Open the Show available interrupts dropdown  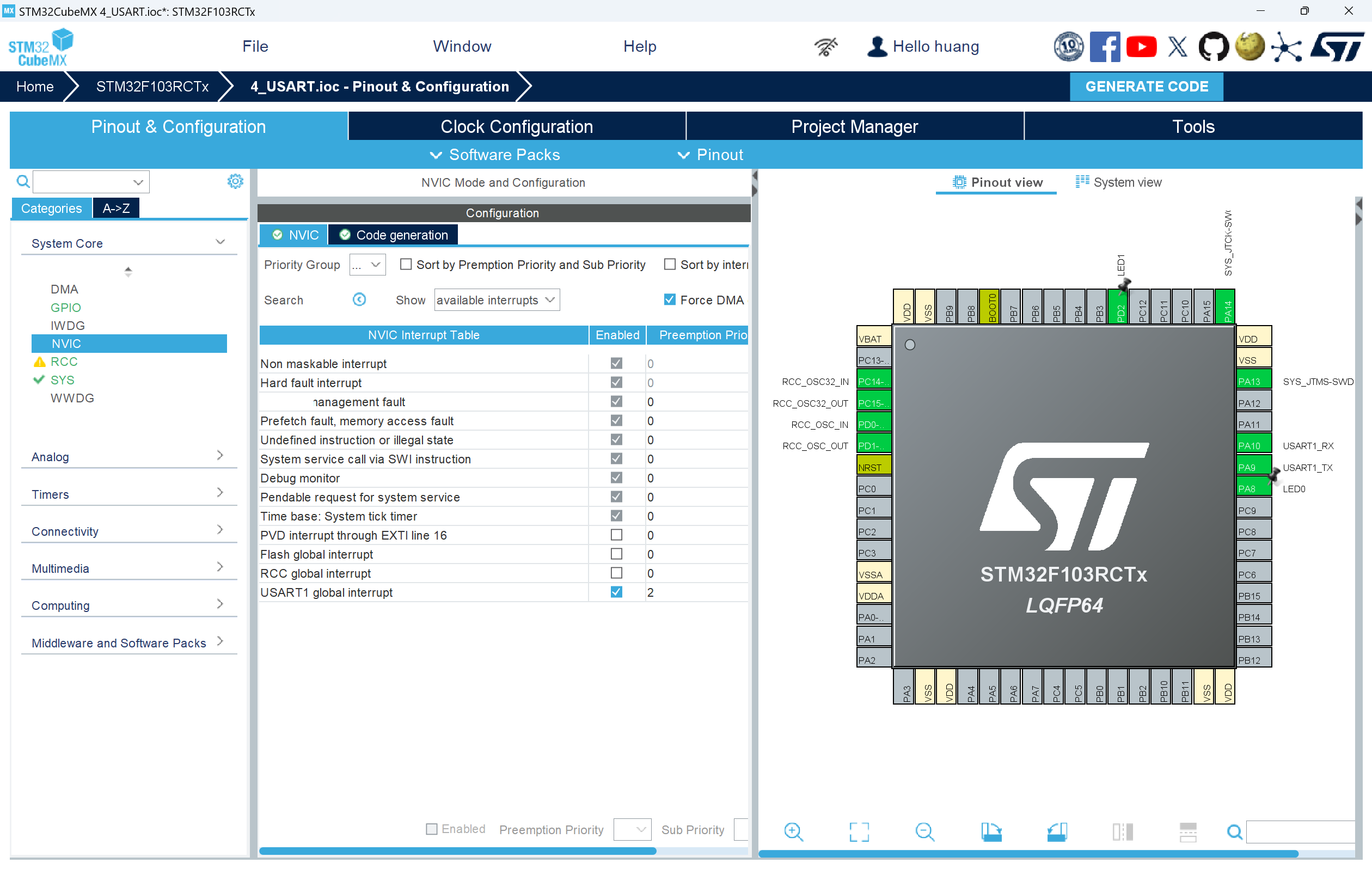497,299
